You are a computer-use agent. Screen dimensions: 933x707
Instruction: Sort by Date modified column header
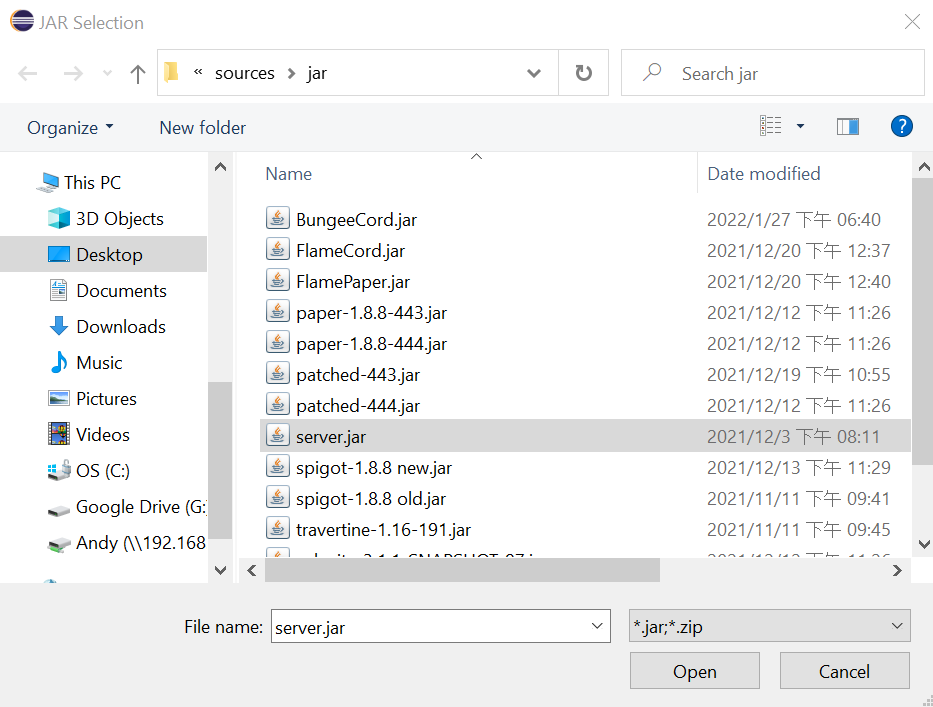pyautogui.click(x=763, y=174)
